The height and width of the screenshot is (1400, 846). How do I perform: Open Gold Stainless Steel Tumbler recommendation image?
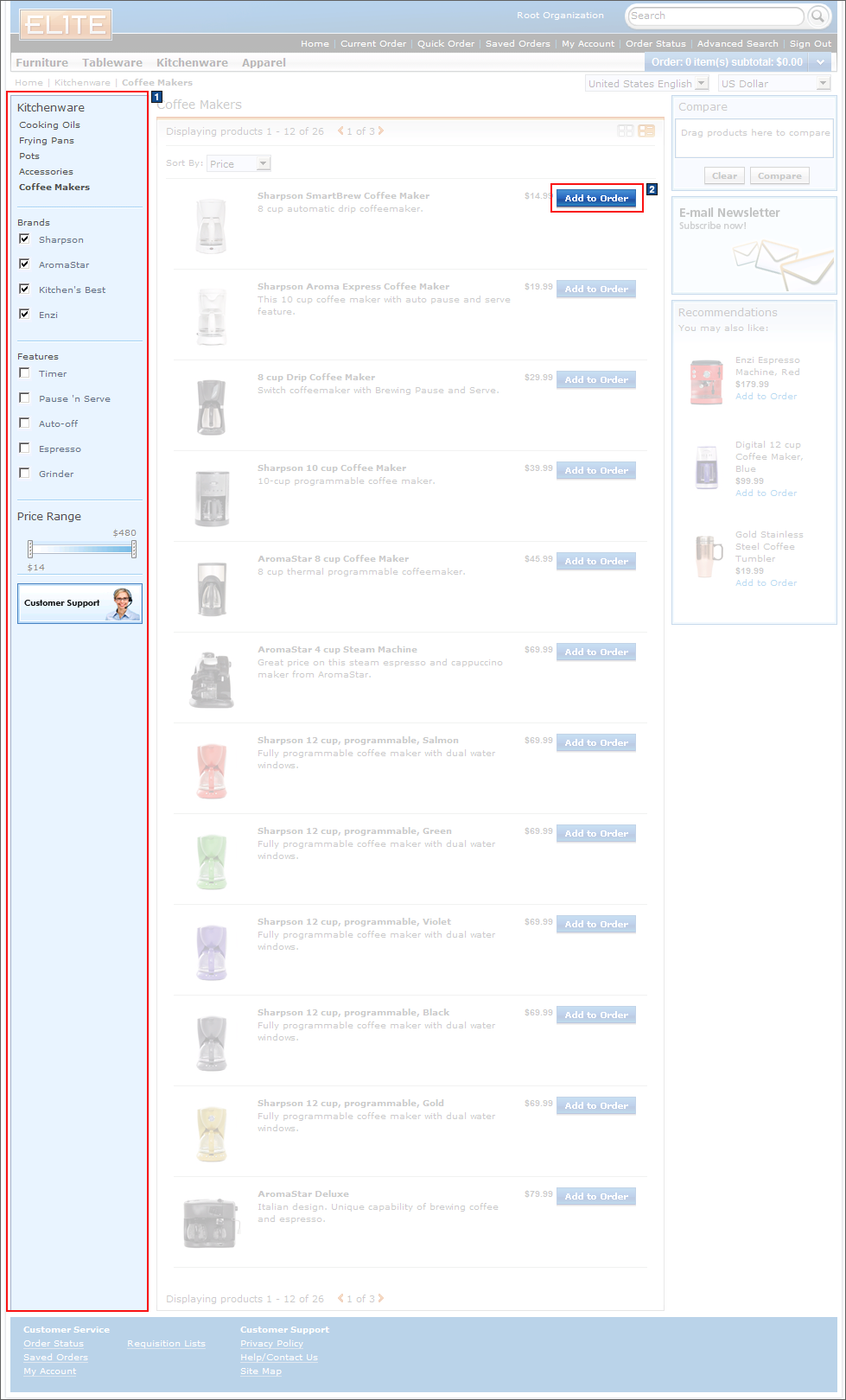coord(708,555)
